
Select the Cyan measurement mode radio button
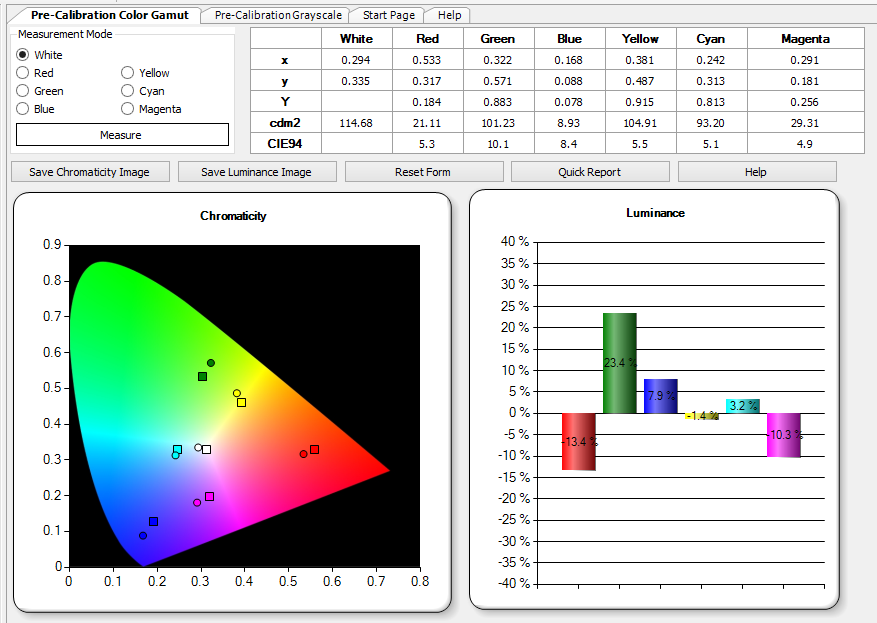click(128, 91)
